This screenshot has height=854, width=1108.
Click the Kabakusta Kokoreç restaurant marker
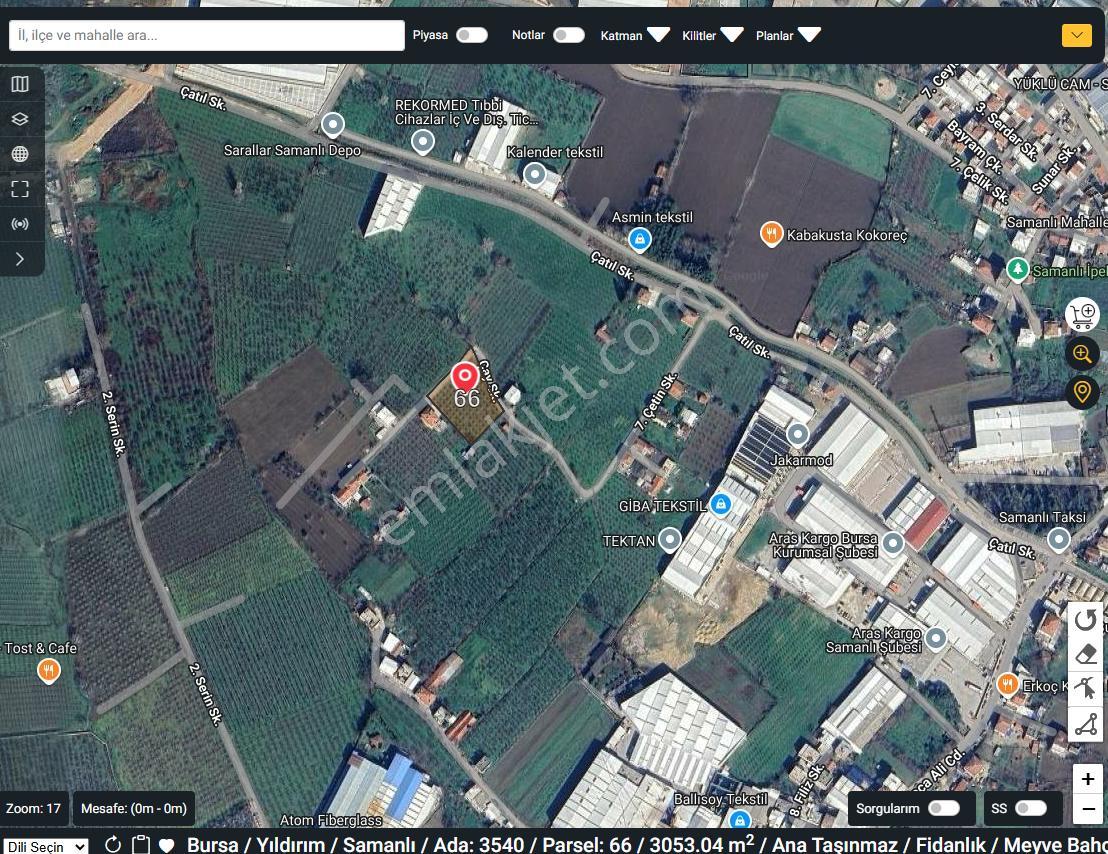772,234
